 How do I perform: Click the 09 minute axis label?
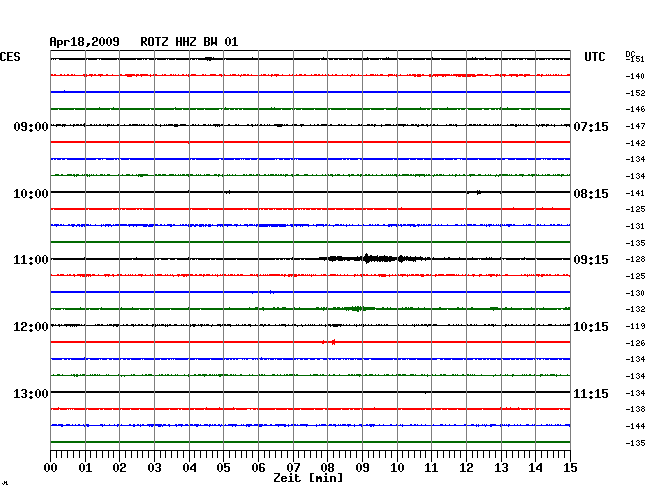tap(362, 468)
